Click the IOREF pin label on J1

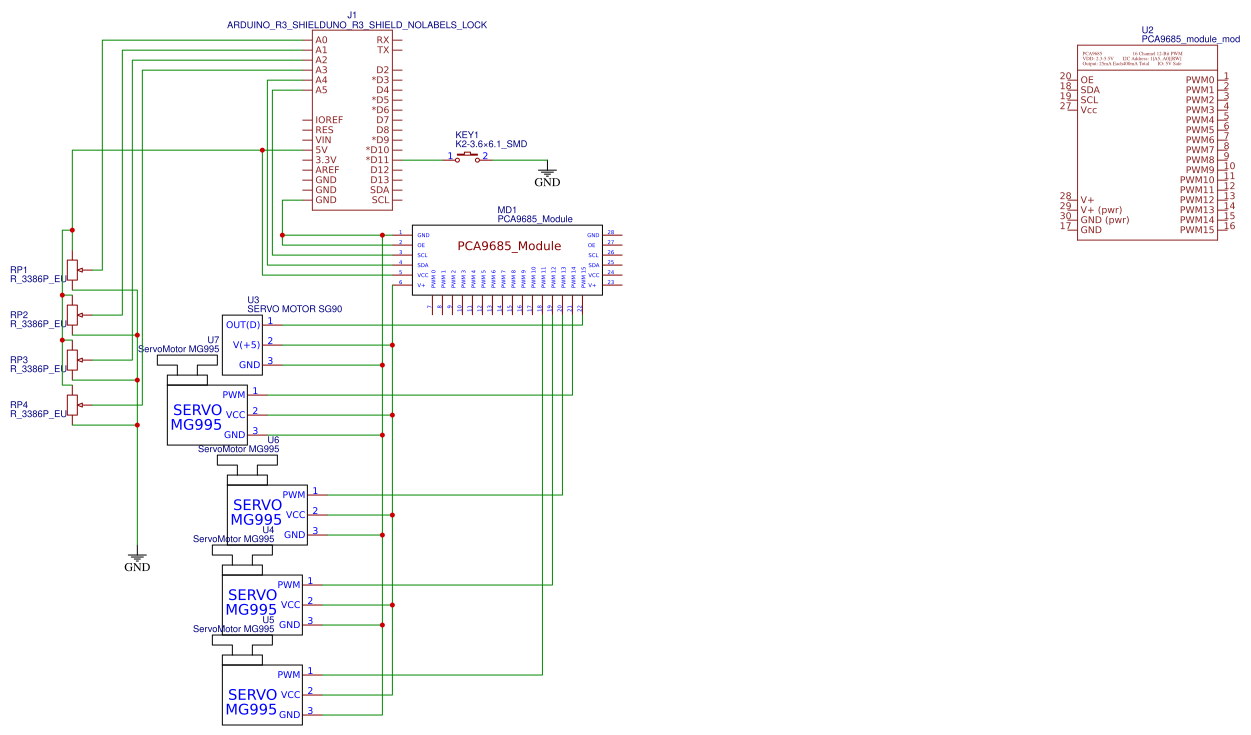pos(329,120)
